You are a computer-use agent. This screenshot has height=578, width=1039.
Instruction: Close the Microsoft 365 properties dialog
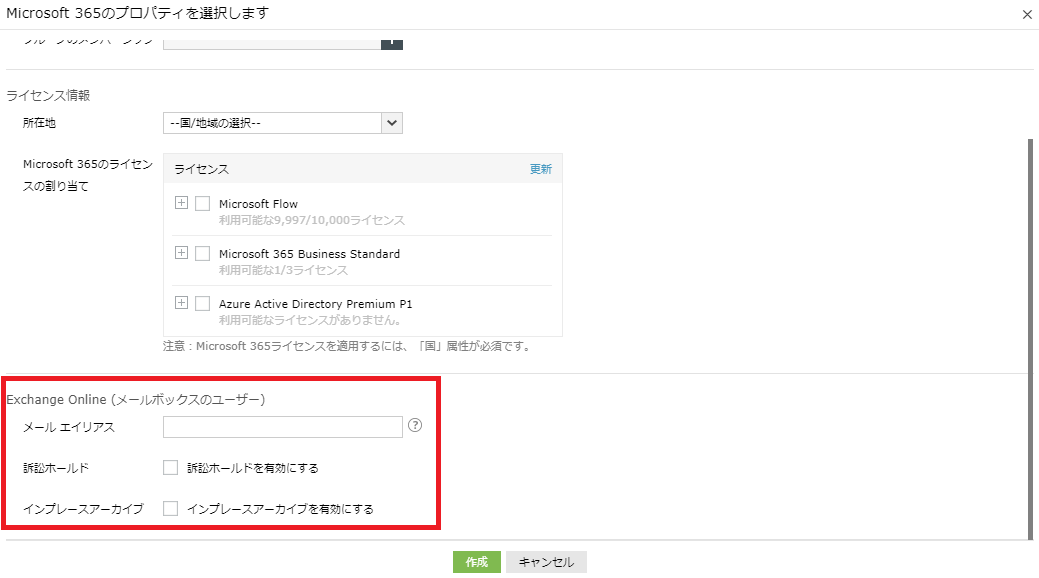(x=1026, y=14)
